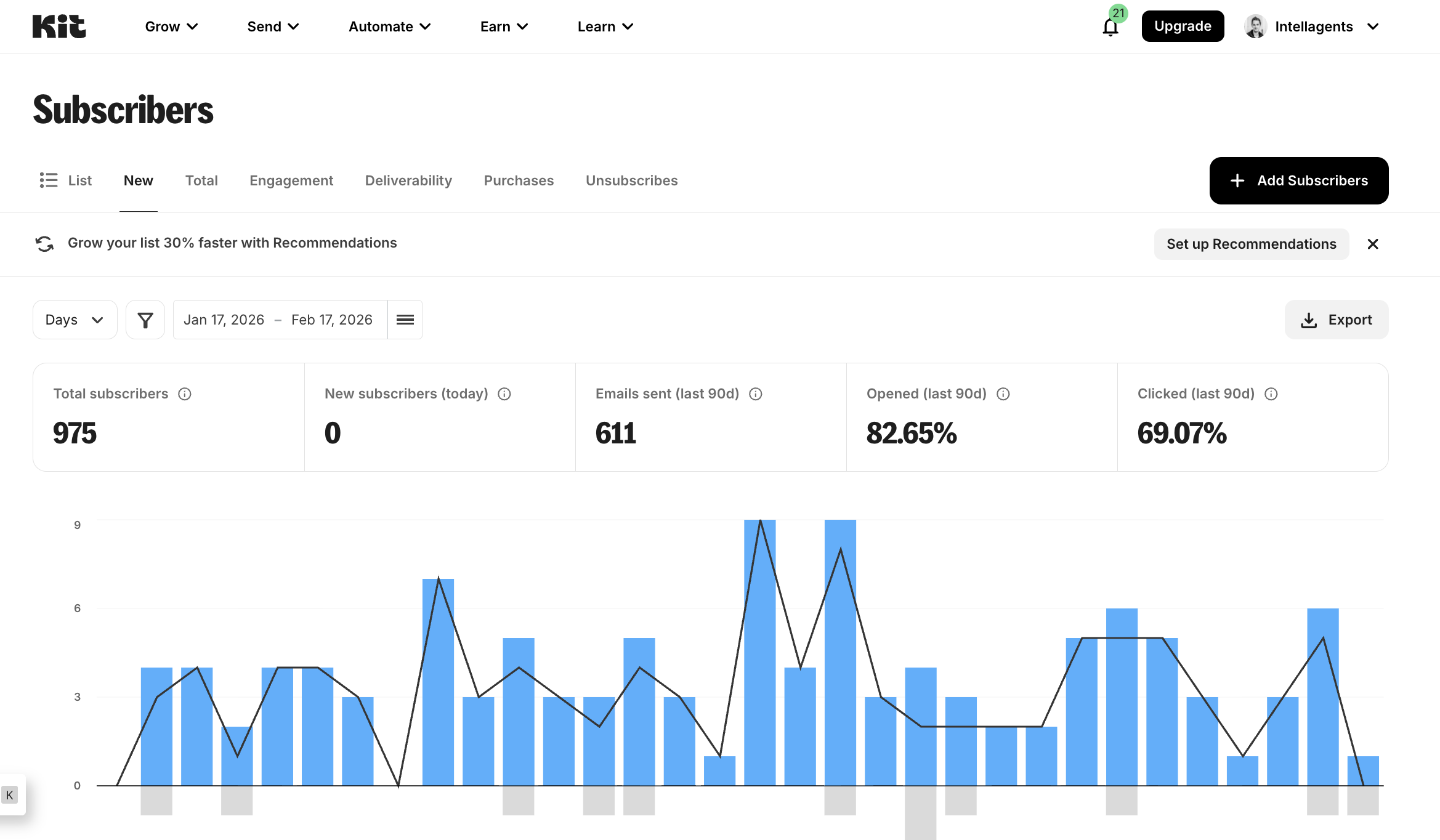Image resolution: width=1440 pixels, height=840 pixels.
Task: Dismiss the Recommendations banner with the X
Action: click(x=1373, y=244)
